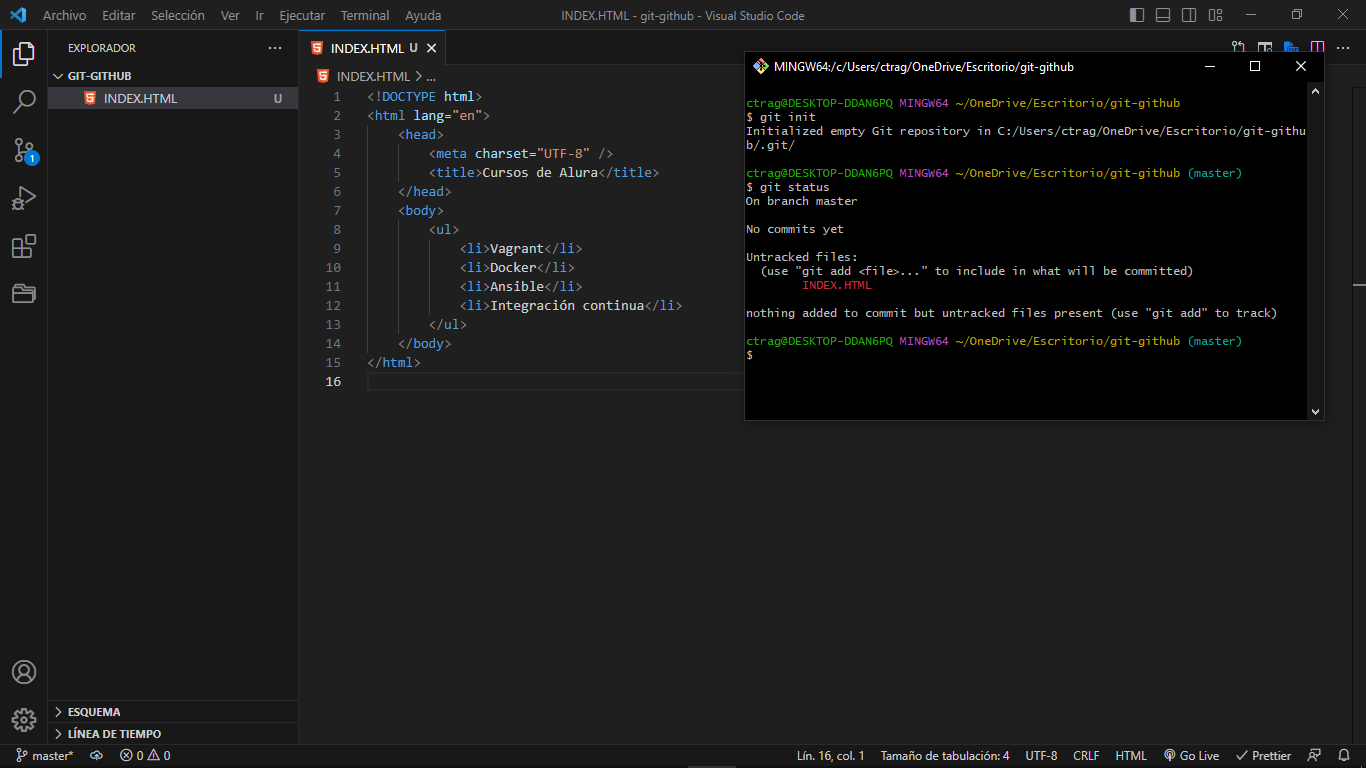Screen dimensions: 1366x768
Task: Close the INDEX.HTML editor tab
Action: (432, 48)
